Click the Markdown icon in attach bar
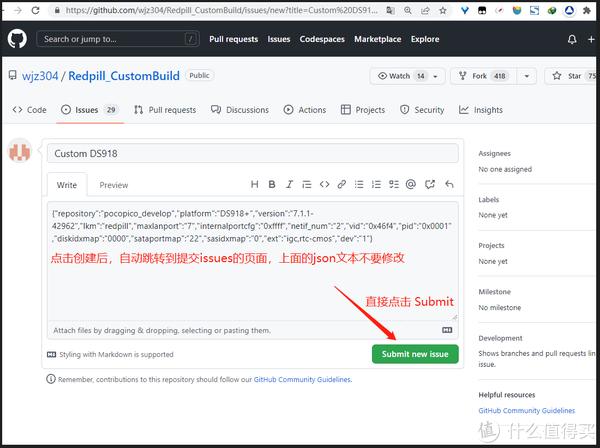The width and height of the screenshot is (600, 448). click(x=447, y=330)
